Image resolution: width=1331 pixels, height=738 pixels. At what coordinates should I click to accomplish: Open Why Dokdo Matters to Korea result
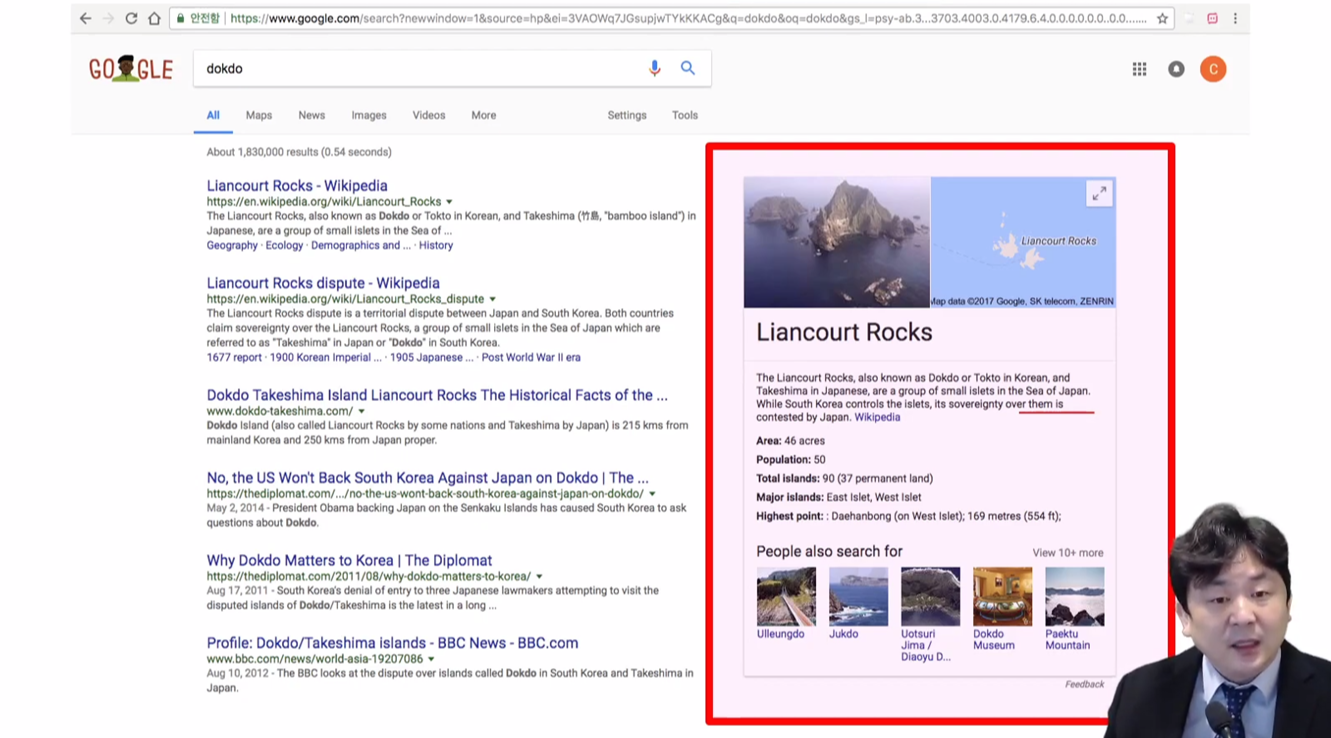349,561
